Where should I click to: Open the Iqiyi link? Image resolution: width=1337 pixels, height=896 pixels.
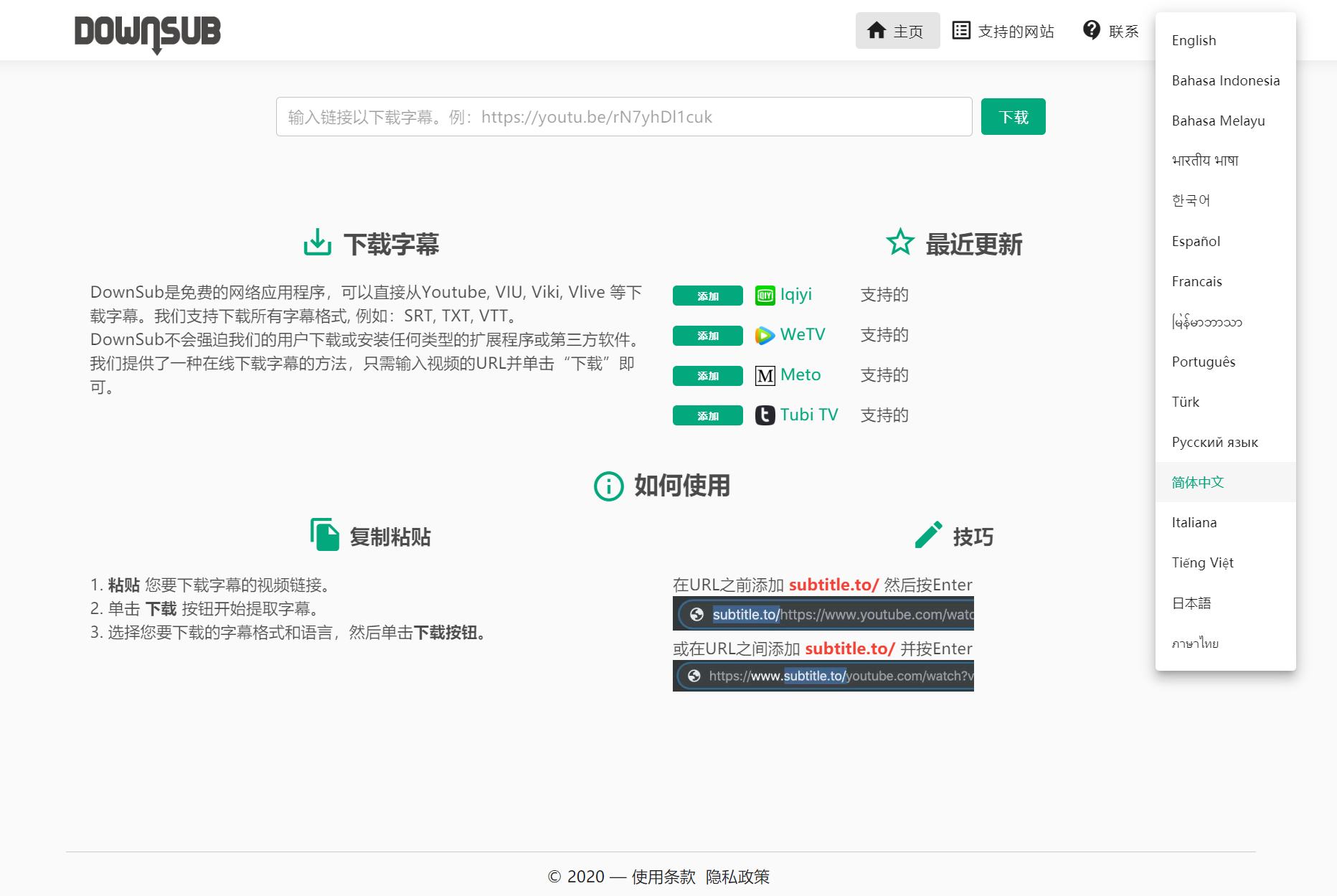(796, 295)
